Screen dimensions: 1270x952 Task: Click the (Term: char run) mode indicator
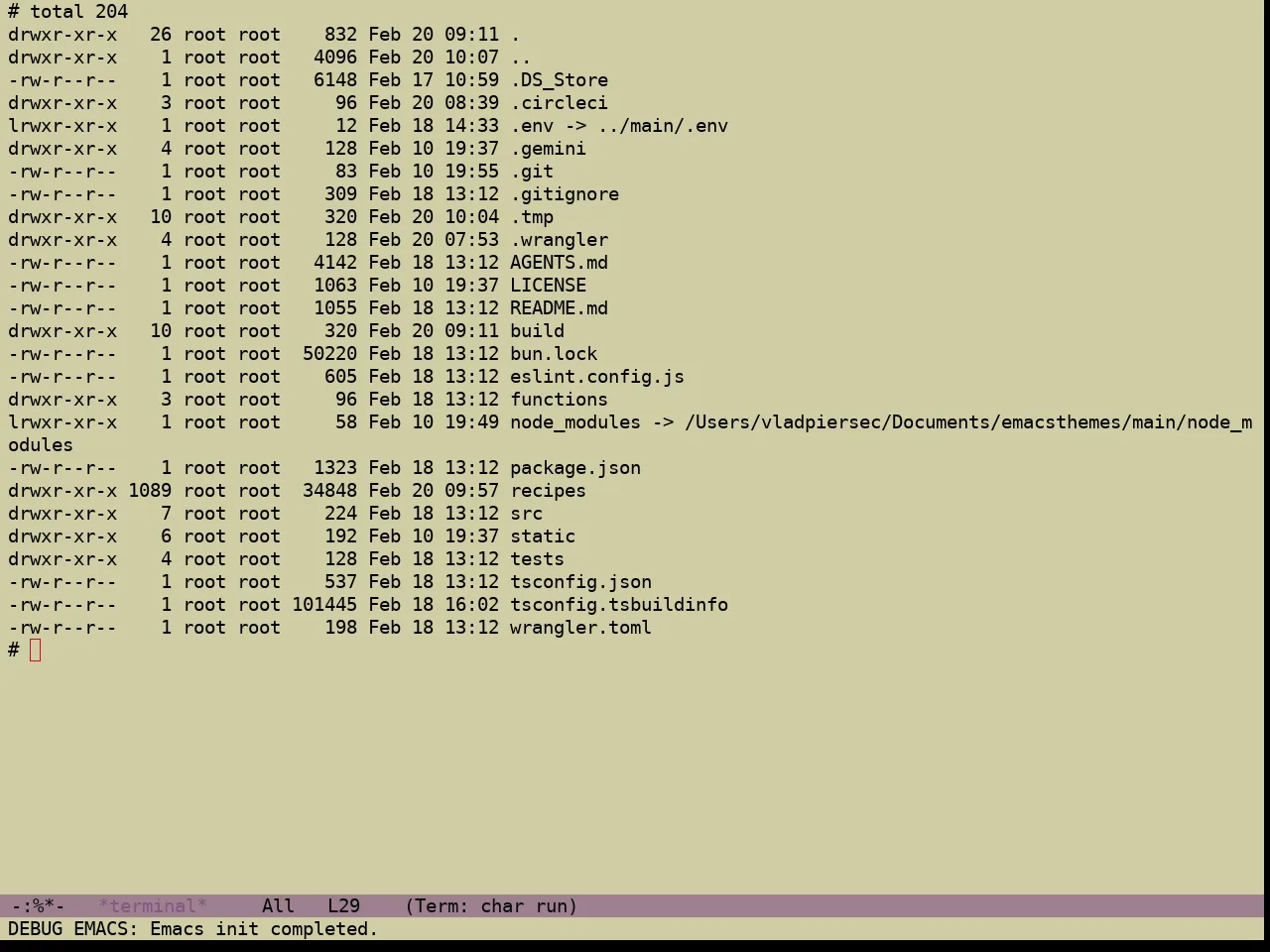coord(491,906)
